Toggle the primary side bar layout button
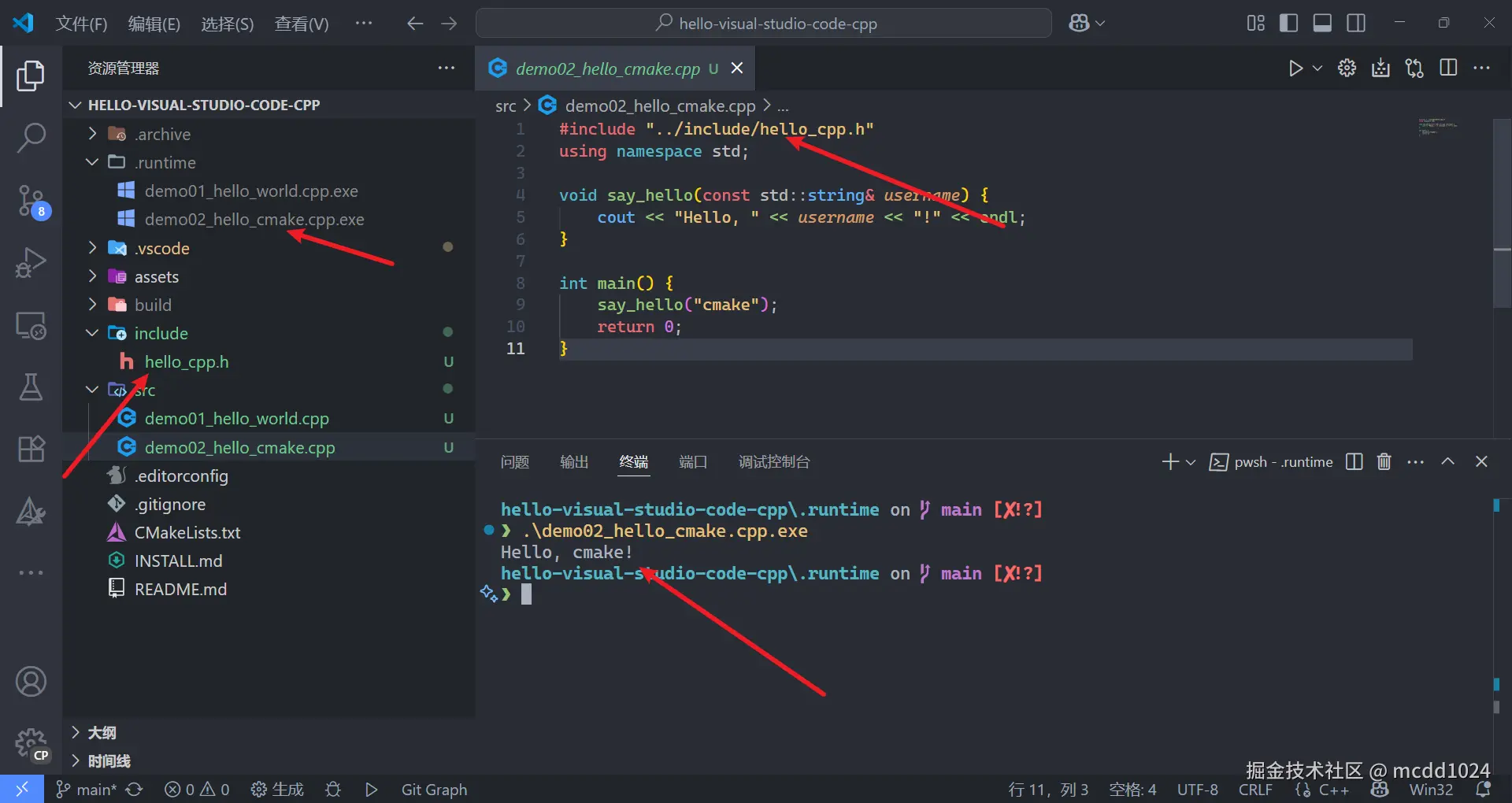The image size is (1512, 803). [x=1288, y=23]
